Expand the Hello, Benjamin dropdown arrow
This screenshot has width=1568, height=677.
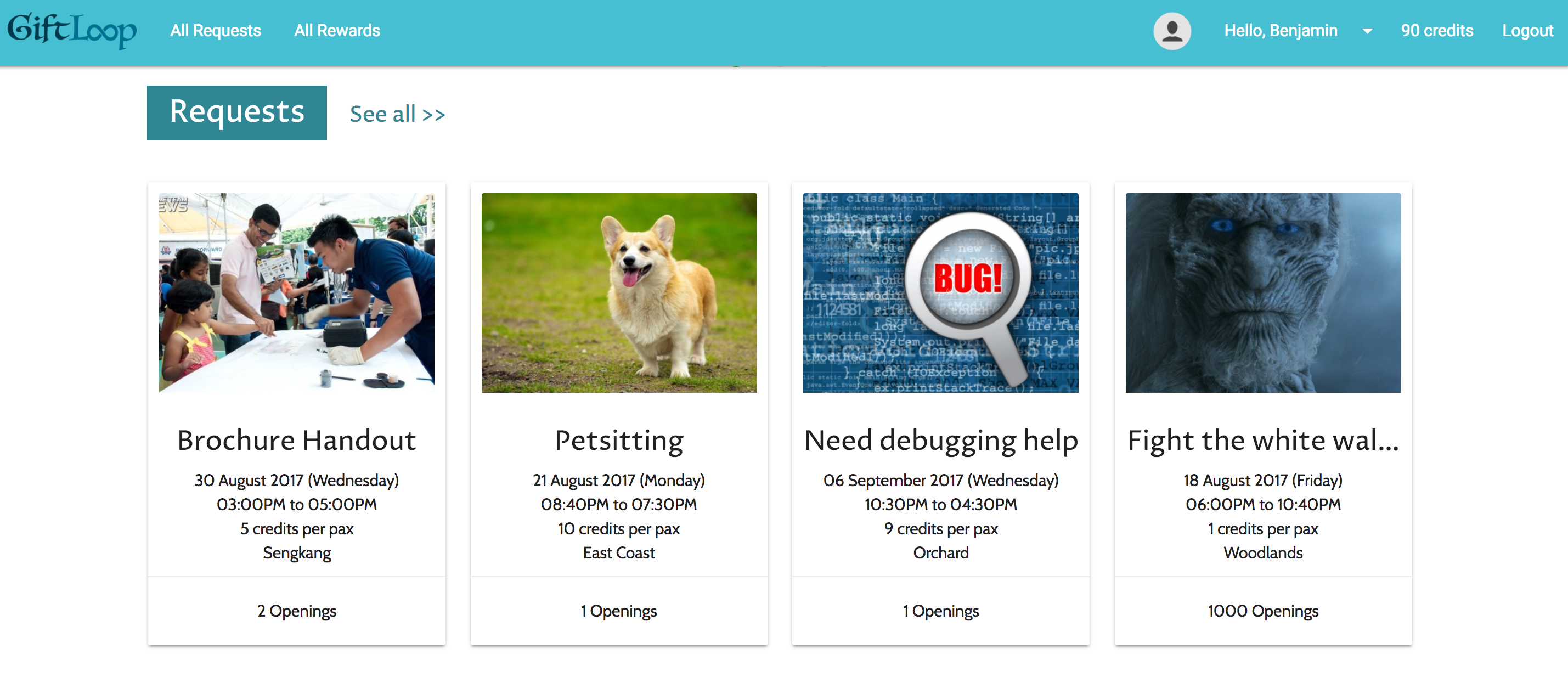click(x=1367, y=31)
